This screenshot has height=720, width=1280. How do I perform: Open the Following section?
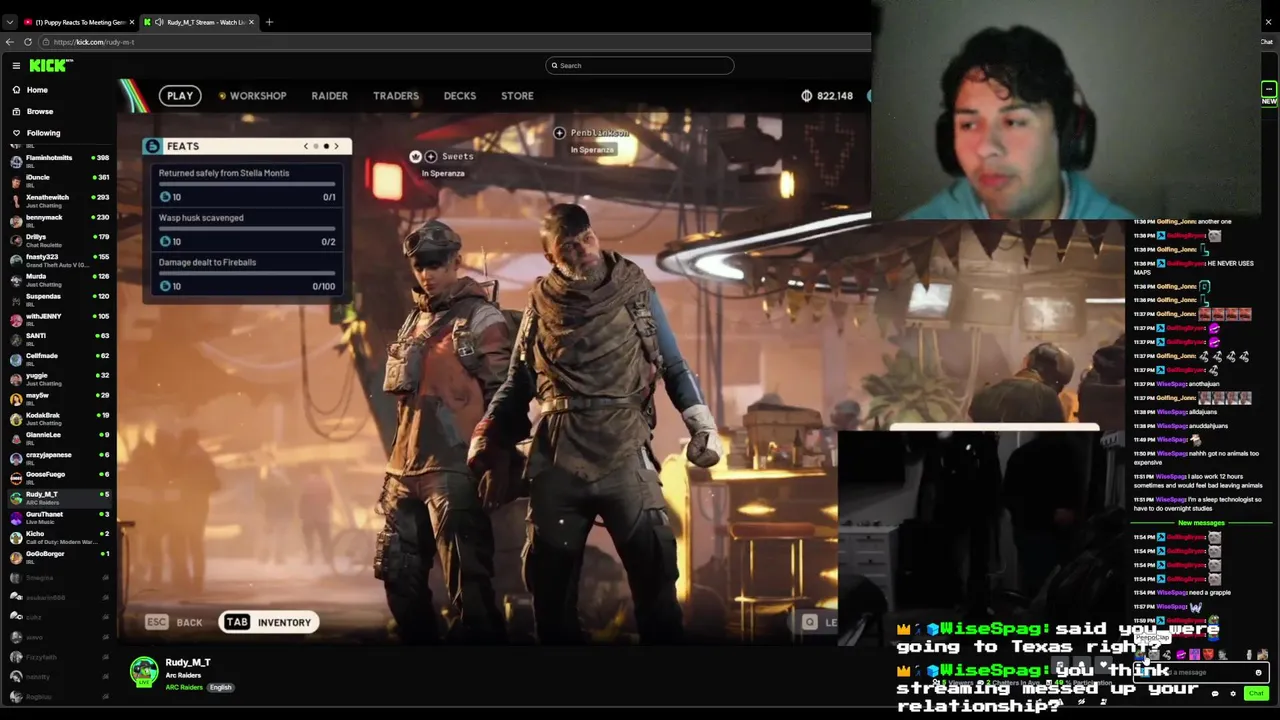tap(43, 133)
